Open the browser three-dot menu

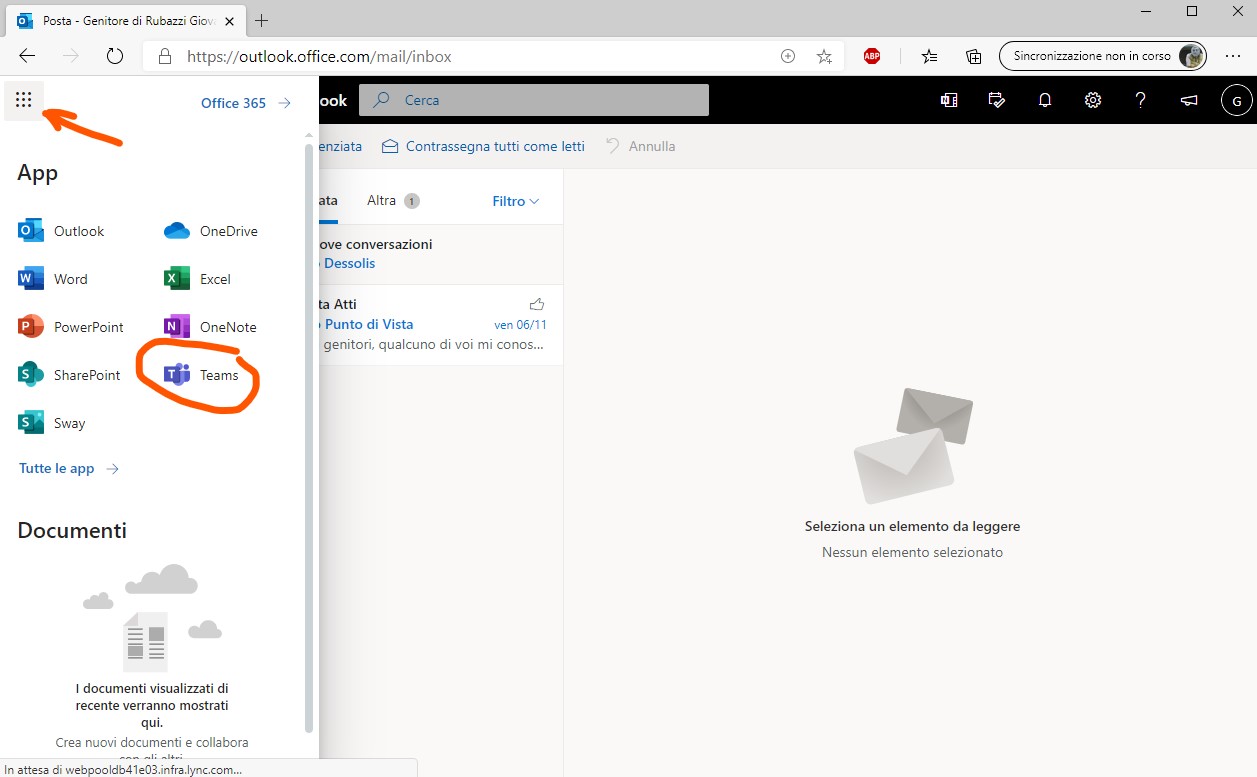click(1232, 57)
